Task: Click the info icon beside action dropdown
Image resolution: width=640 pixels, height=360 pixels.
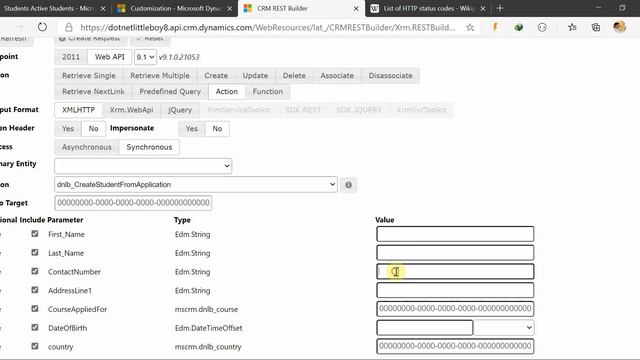Action: click(x=348, y=185)
